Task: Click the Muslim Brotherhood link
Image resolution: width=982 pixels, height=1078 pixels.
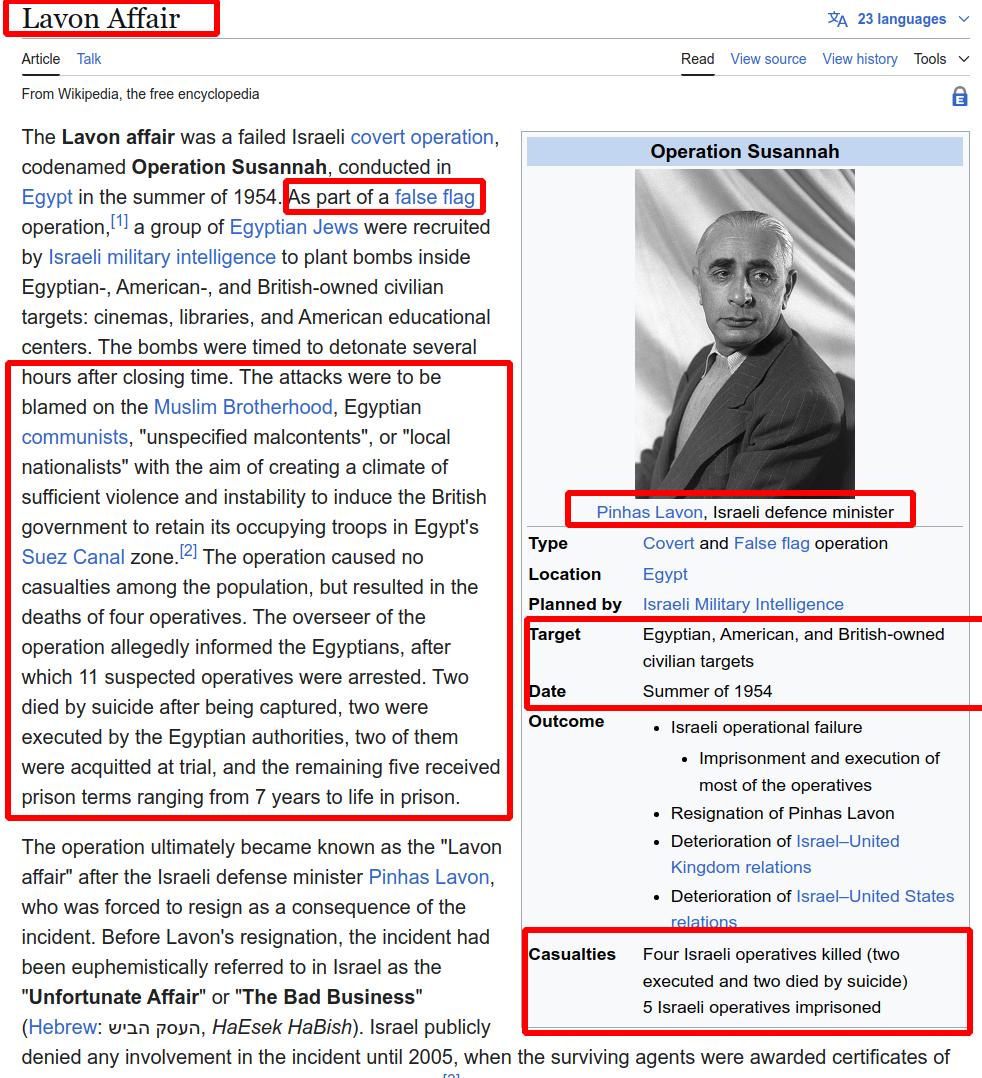Action: [243, 407]
